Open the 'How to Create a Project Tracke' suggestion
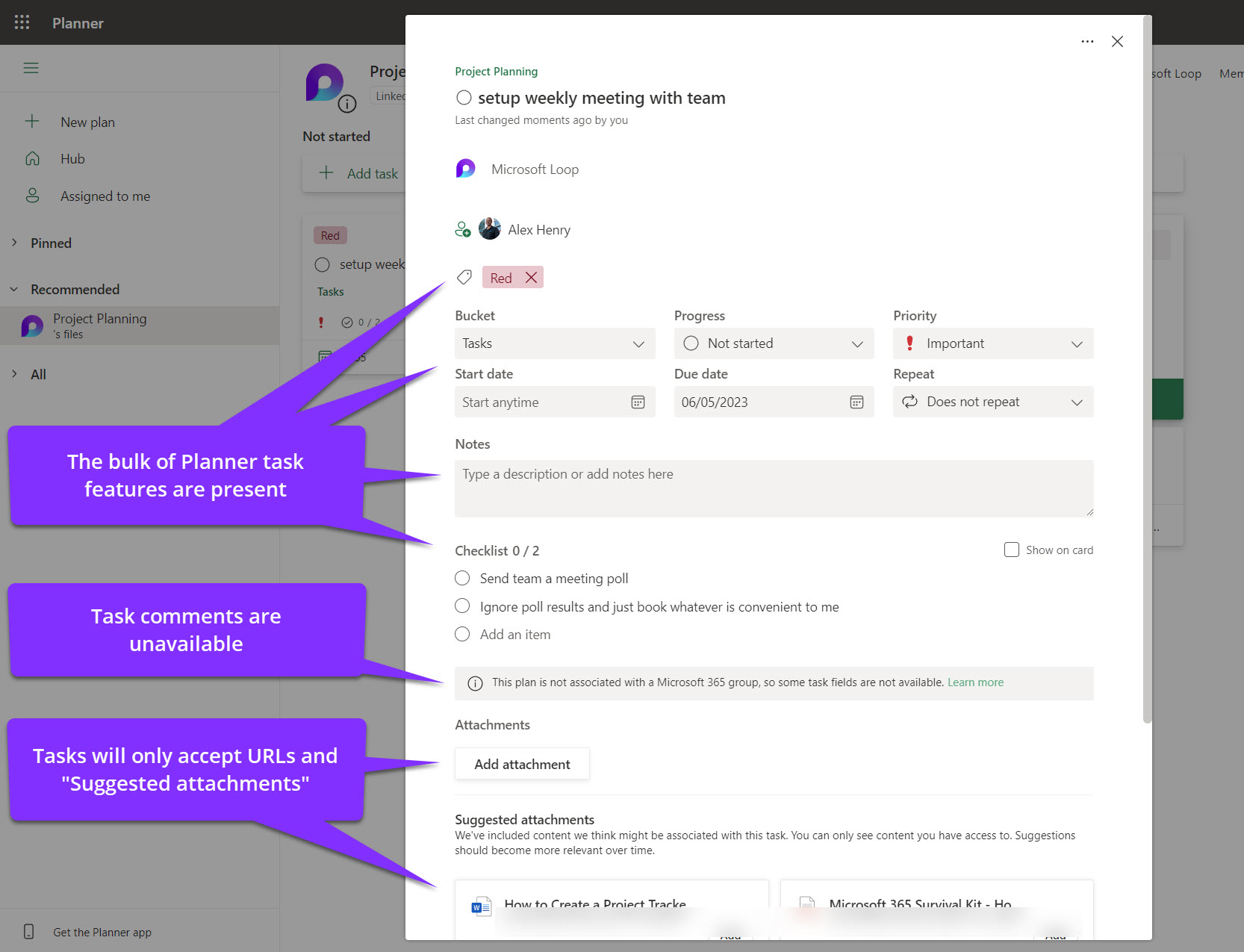This screenshot has height=952, width=1244. [x=612, y=909]
